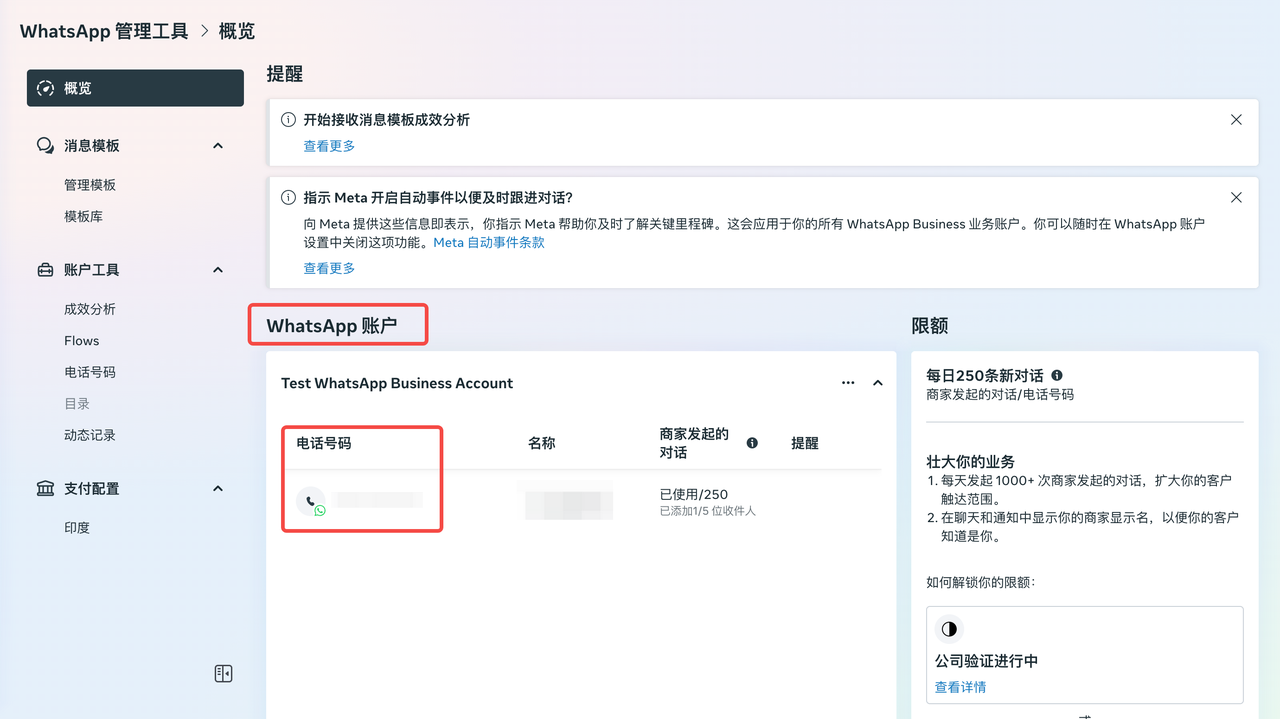Screen dimensions: 1280x719
Task: Open Flows in the account tools
Action: (x=82, y=341)
